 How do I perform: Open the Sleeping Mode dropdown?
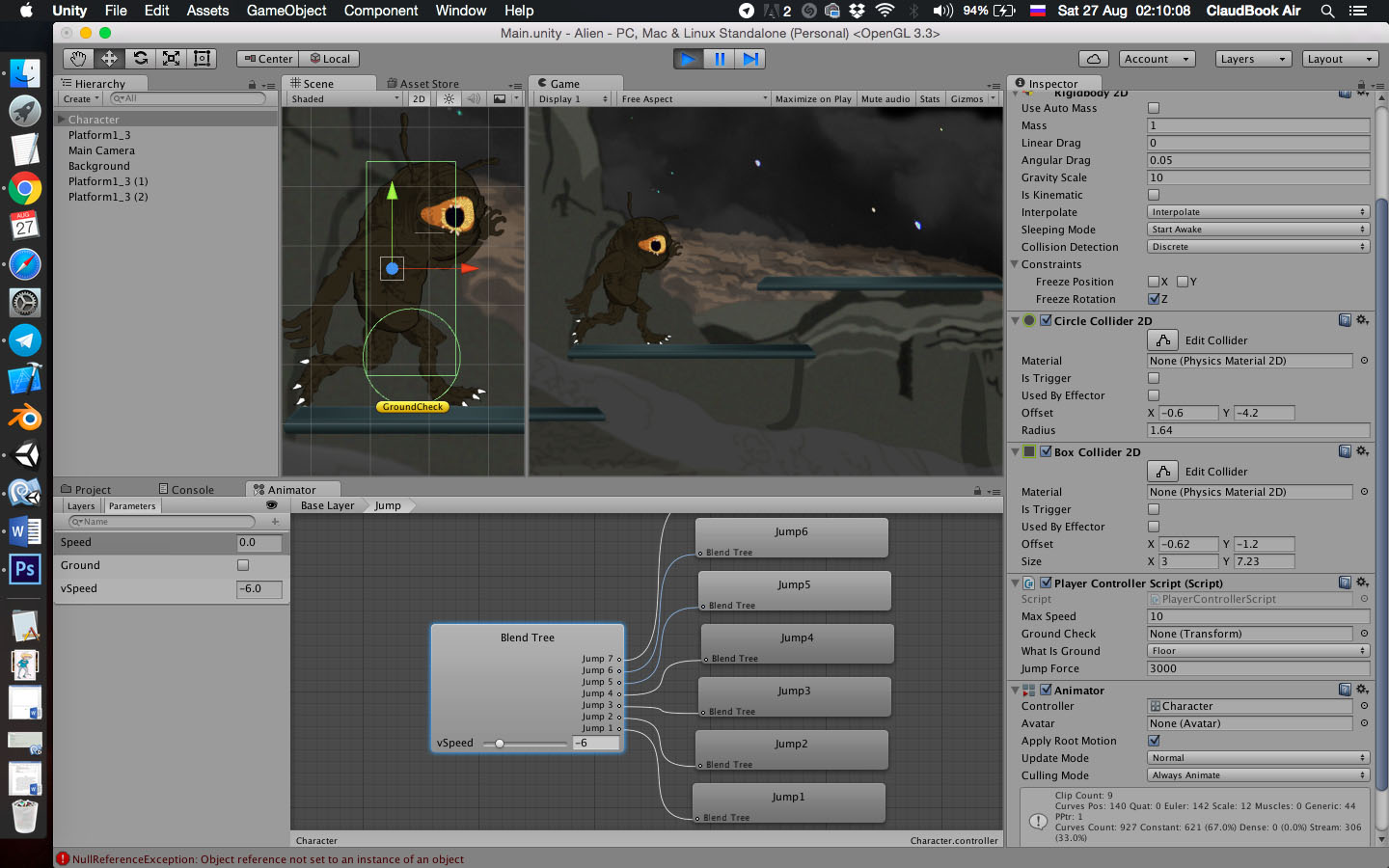click(x=1259, y=230)
